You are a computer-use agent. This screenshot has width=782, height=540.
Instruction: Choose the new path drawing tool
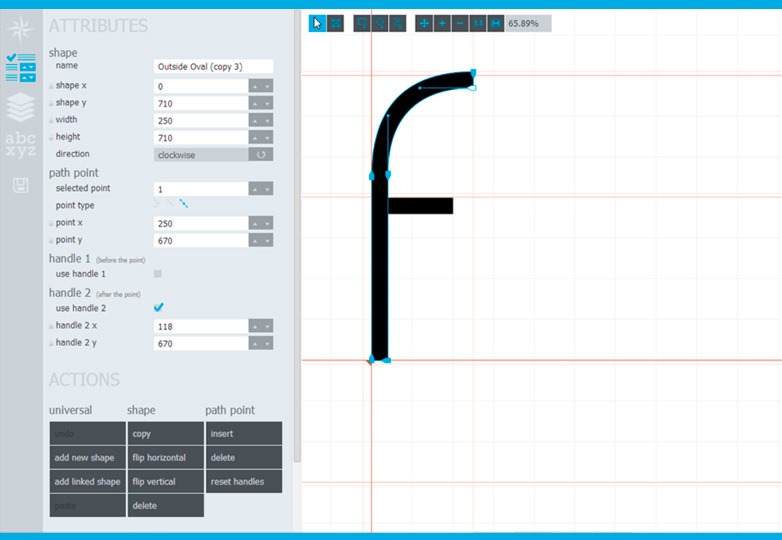(x=397, y=23)
